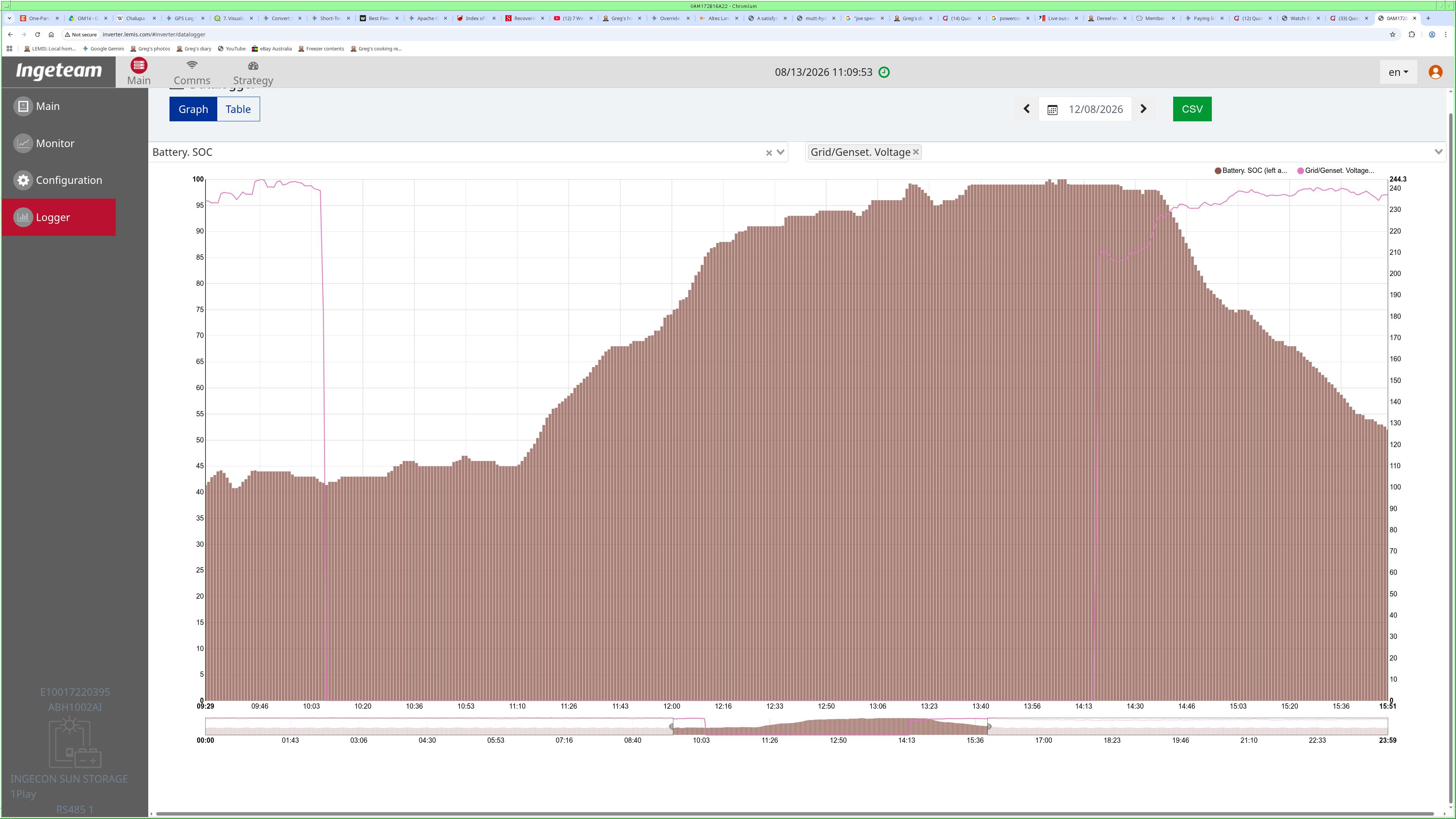Open the Main sidebar section
Screen dimensions: 1456x819
(x=59, y=106)
